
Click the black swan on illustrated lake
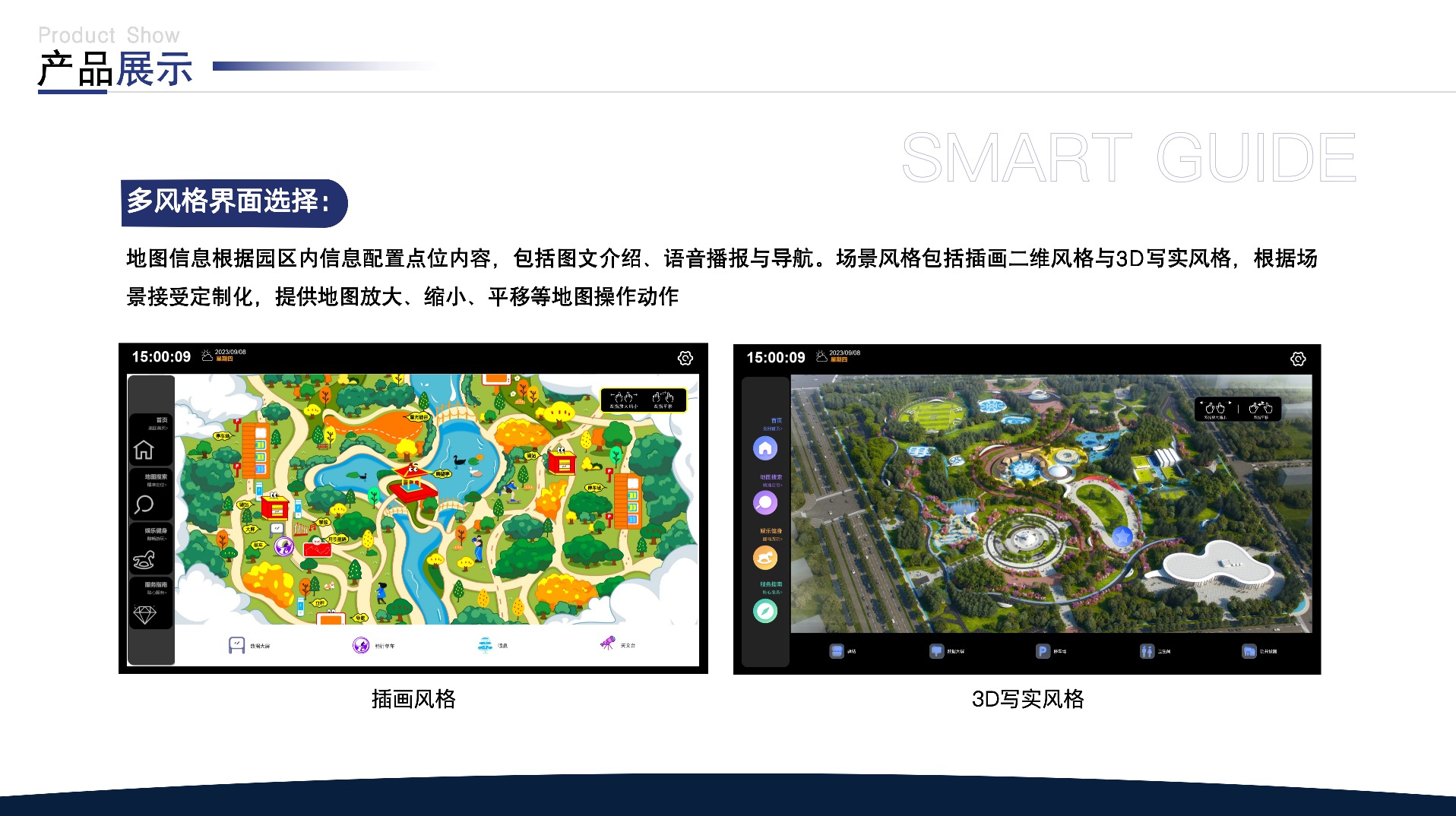(x=457, y=460)
